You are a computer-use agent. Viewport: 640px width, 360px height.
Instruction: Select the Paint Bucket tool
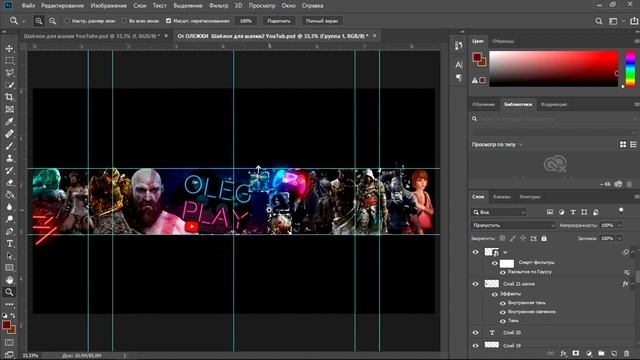[9, 195]
